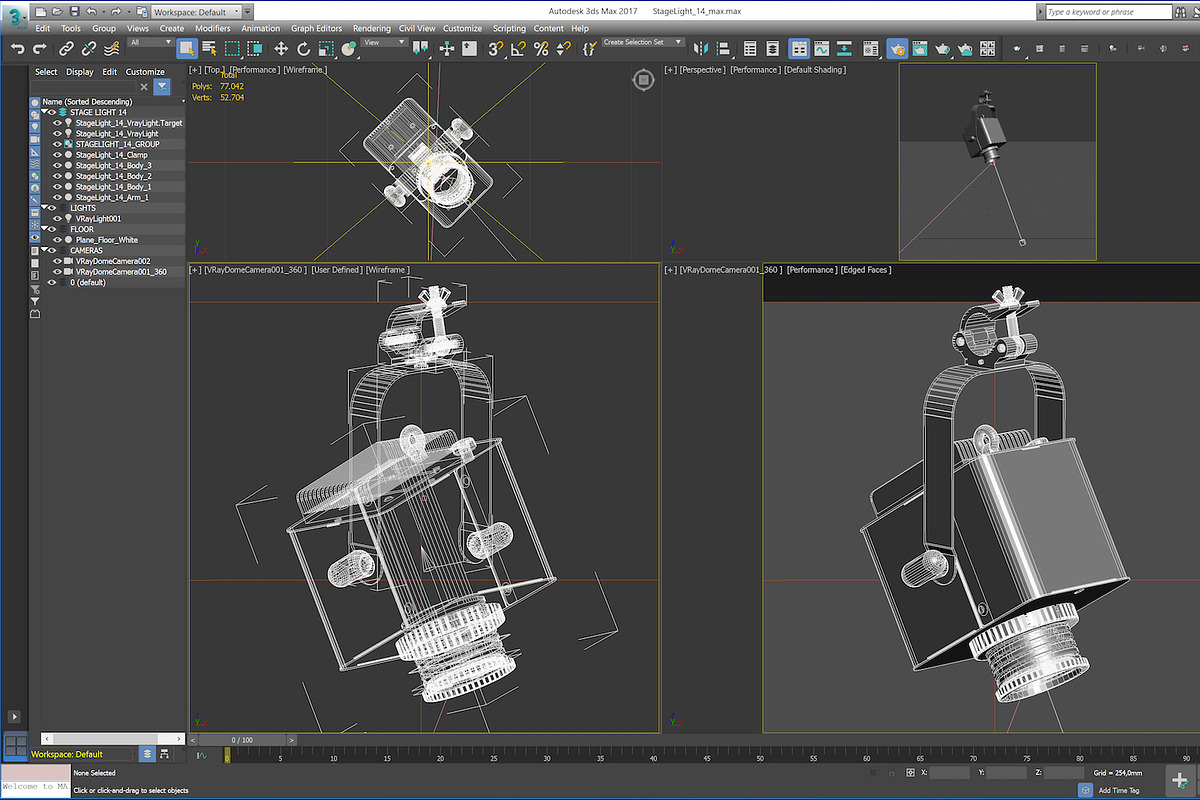The width and height of the screenshot is (1200, 800).
Task: Activate the Select and Move tool
Action: tap(281, 48)
